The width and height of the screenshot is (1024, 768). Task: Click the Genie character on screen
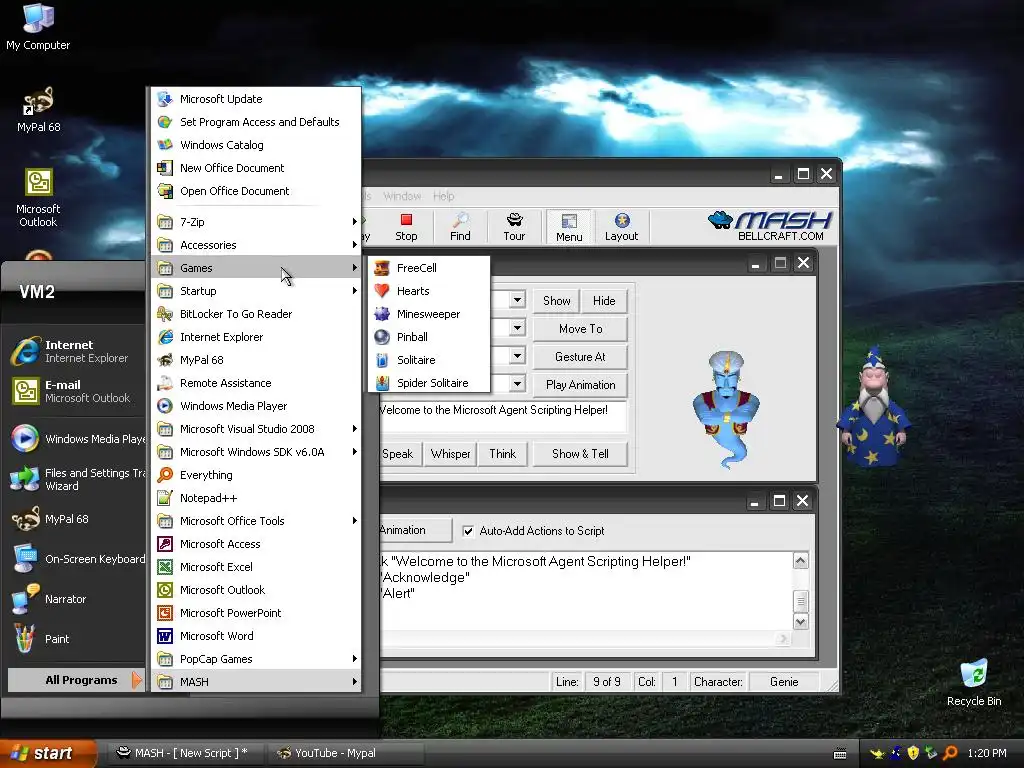pos(726,409)
